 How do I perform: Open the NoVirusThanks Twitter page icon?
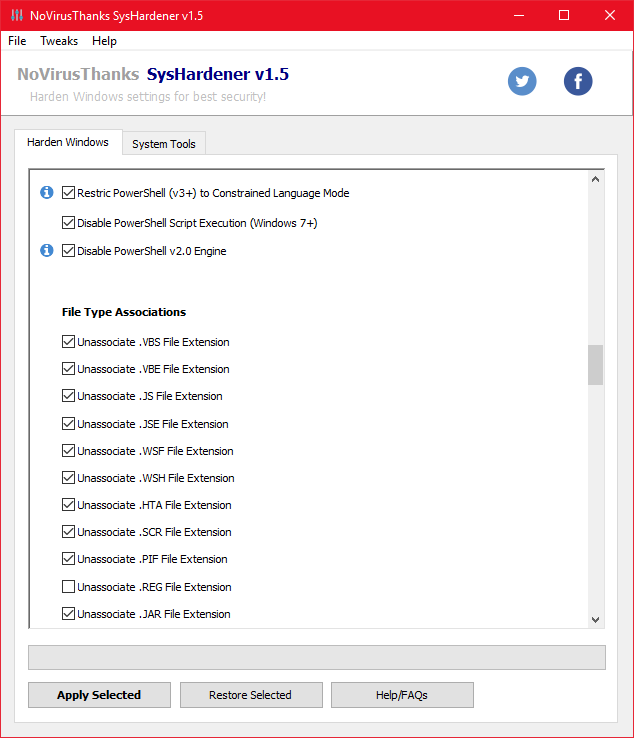(x=522, y=81)
